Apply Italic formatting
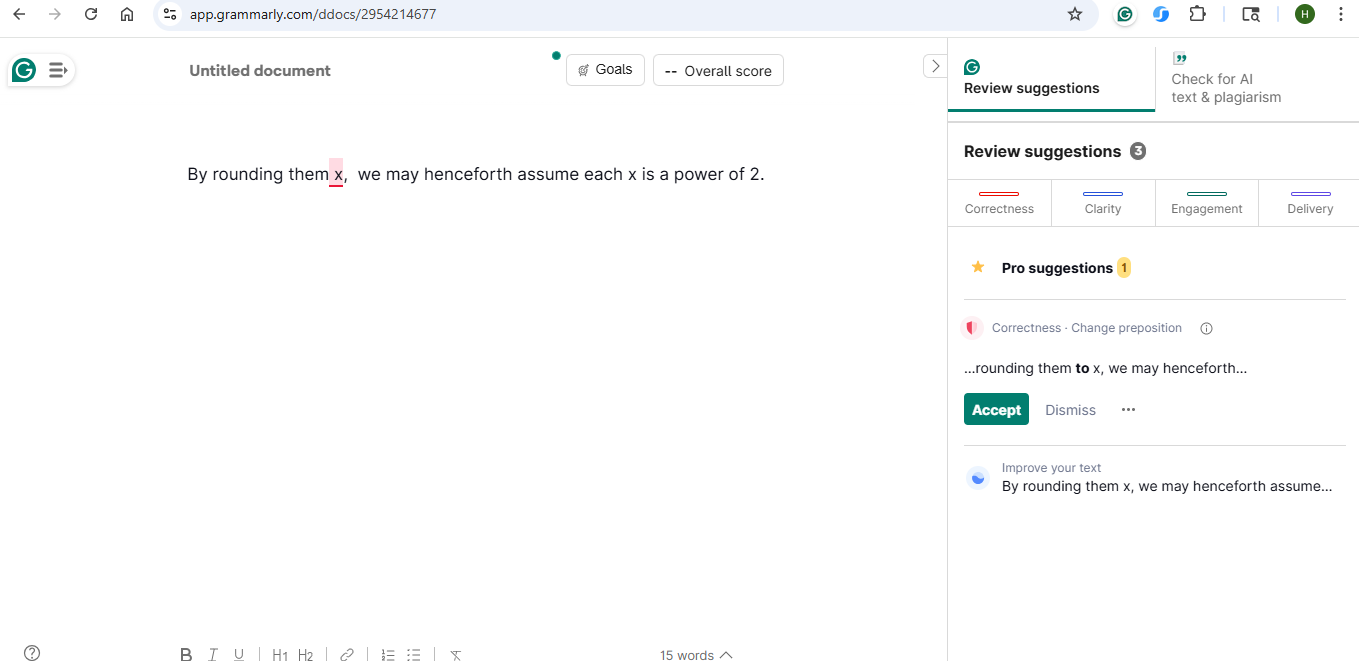This screenshot has height=661, width=1359. (213, 655)
